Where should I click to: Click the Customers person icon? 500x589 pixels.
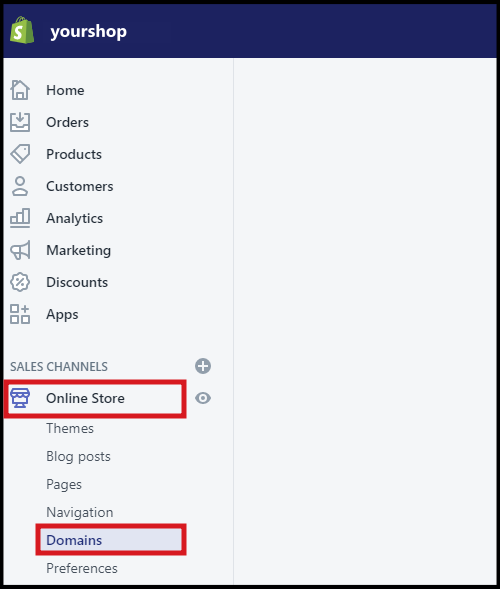tap(20, 186)
